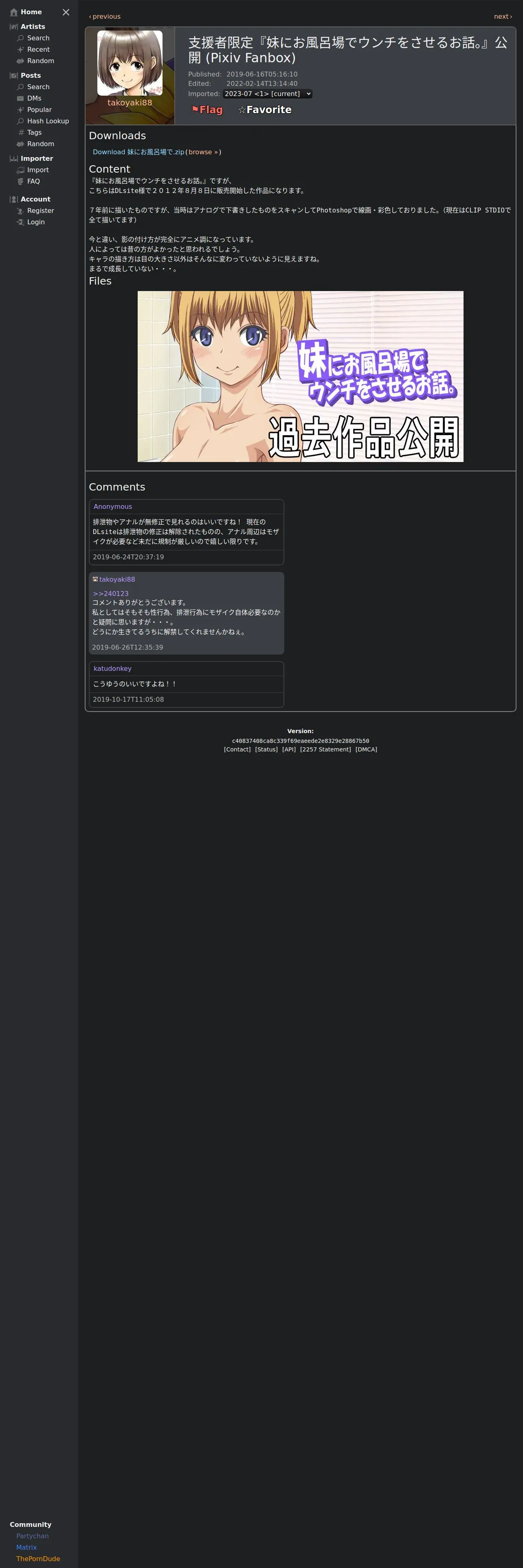The width and height of the screenshot is (523, 1568).
Task: Open the file preview image under Files
Action: [300, 376]
